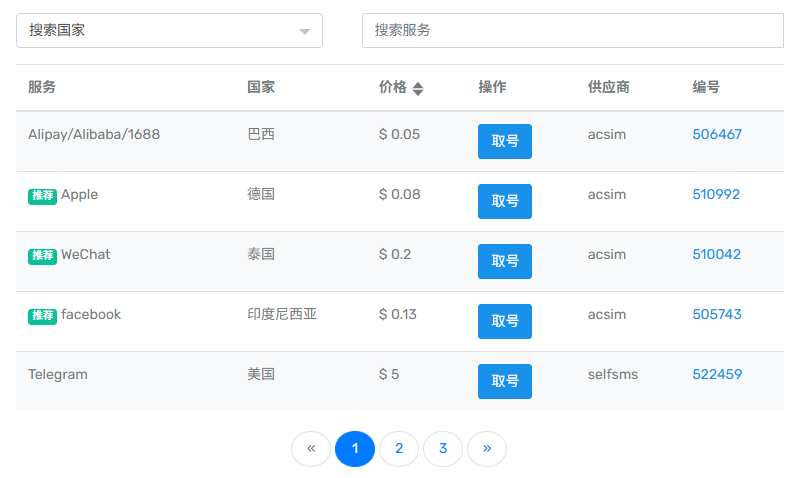
Task: Click 取号 button for Alipay/Alibaba/1688 row
Action: tap(504, 141)
